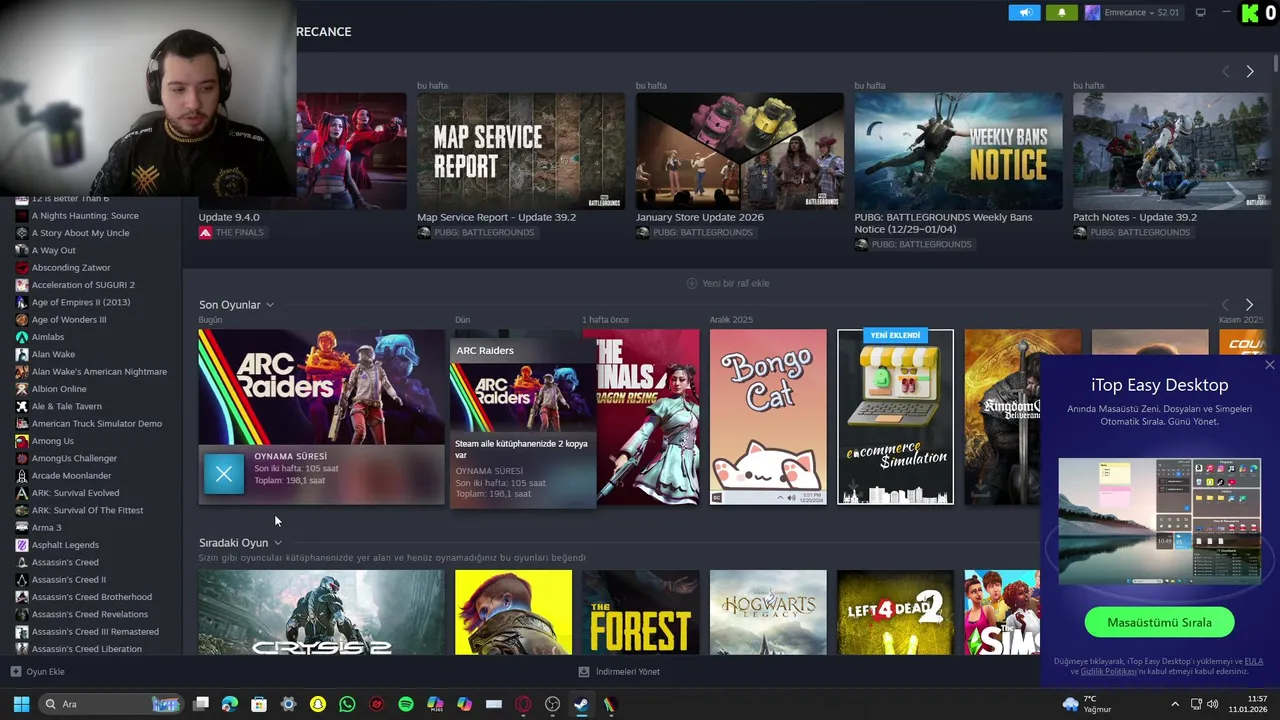Open Gizlilik Politikası link in iTop ad
The height and width of the screenshot is (720, 1280).
click(1109, 671)
